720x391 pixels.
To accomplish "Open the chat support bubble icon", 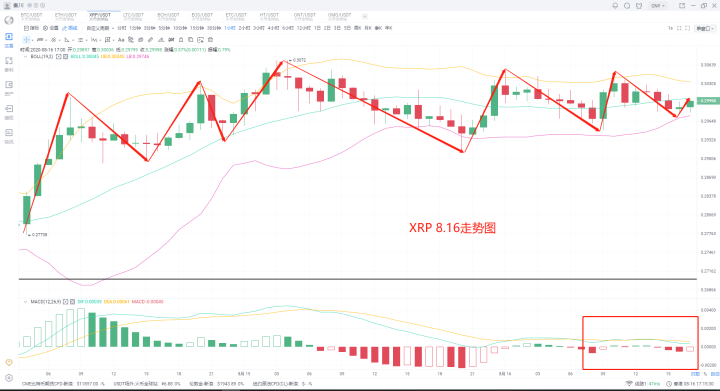I will pos(627,6).
